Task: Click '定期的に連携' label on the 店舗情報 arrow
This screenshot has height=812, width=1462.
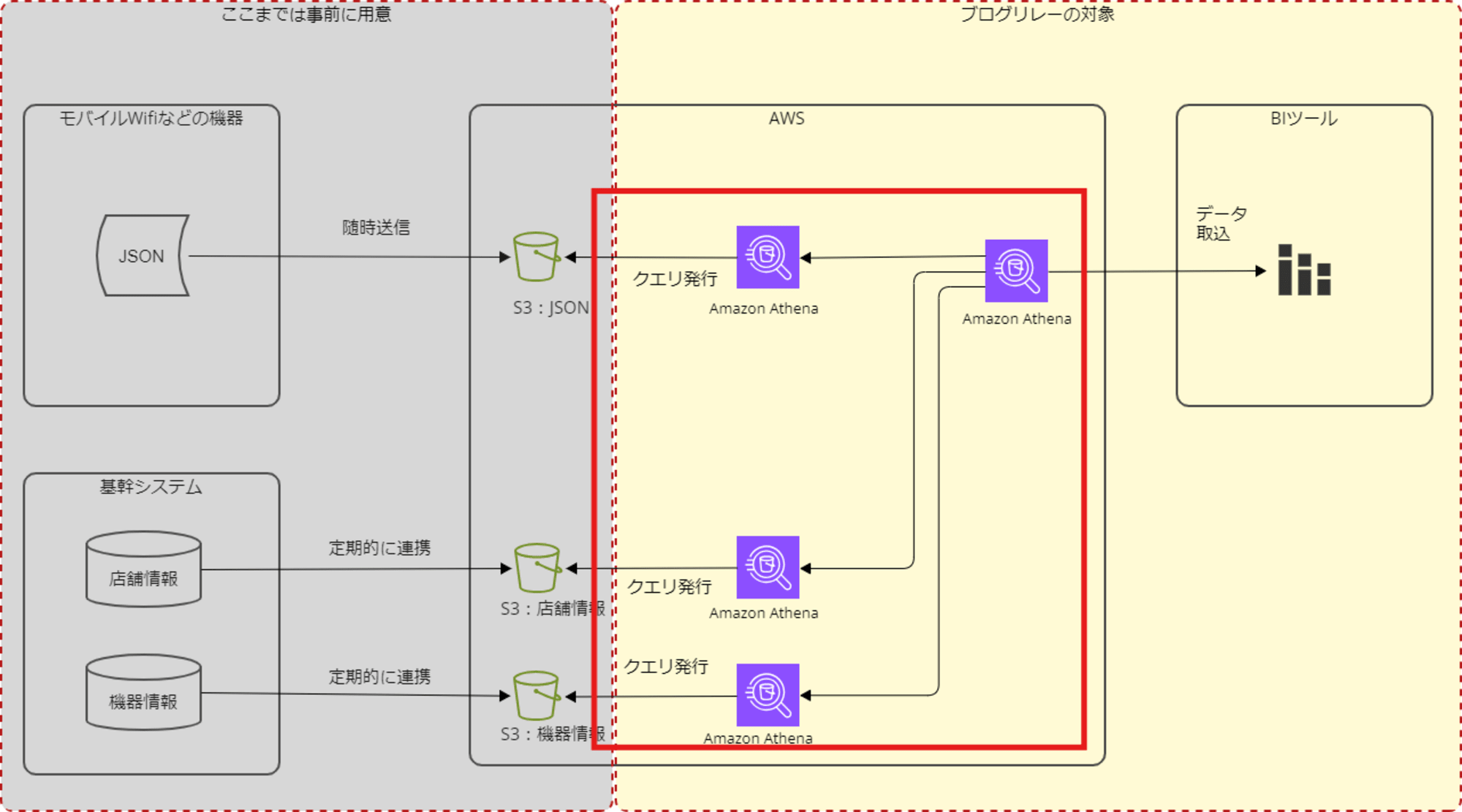Action: click(379, 547)
